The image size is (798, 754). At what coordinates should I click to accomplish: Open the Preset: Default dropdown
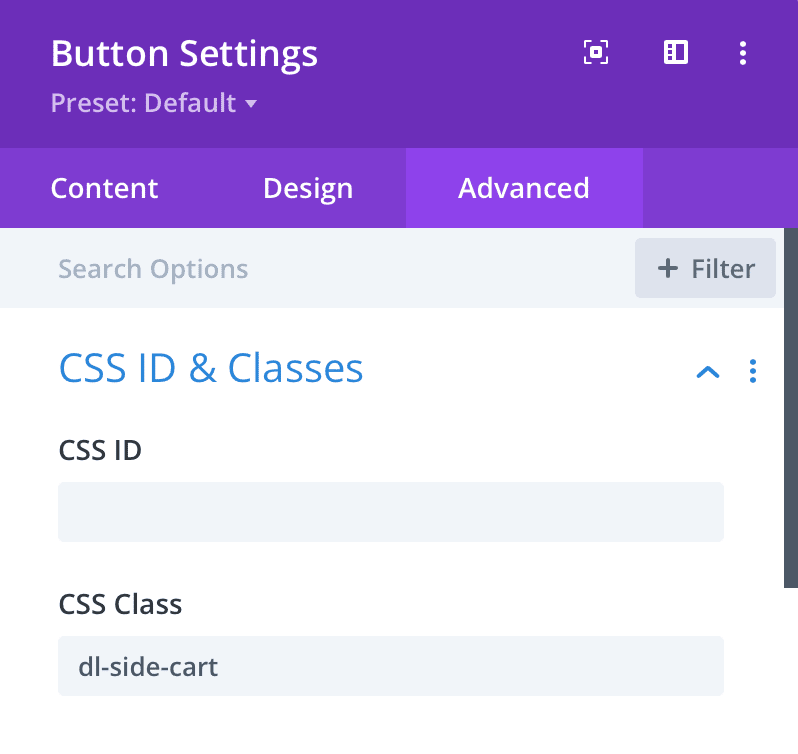(154, 103)
